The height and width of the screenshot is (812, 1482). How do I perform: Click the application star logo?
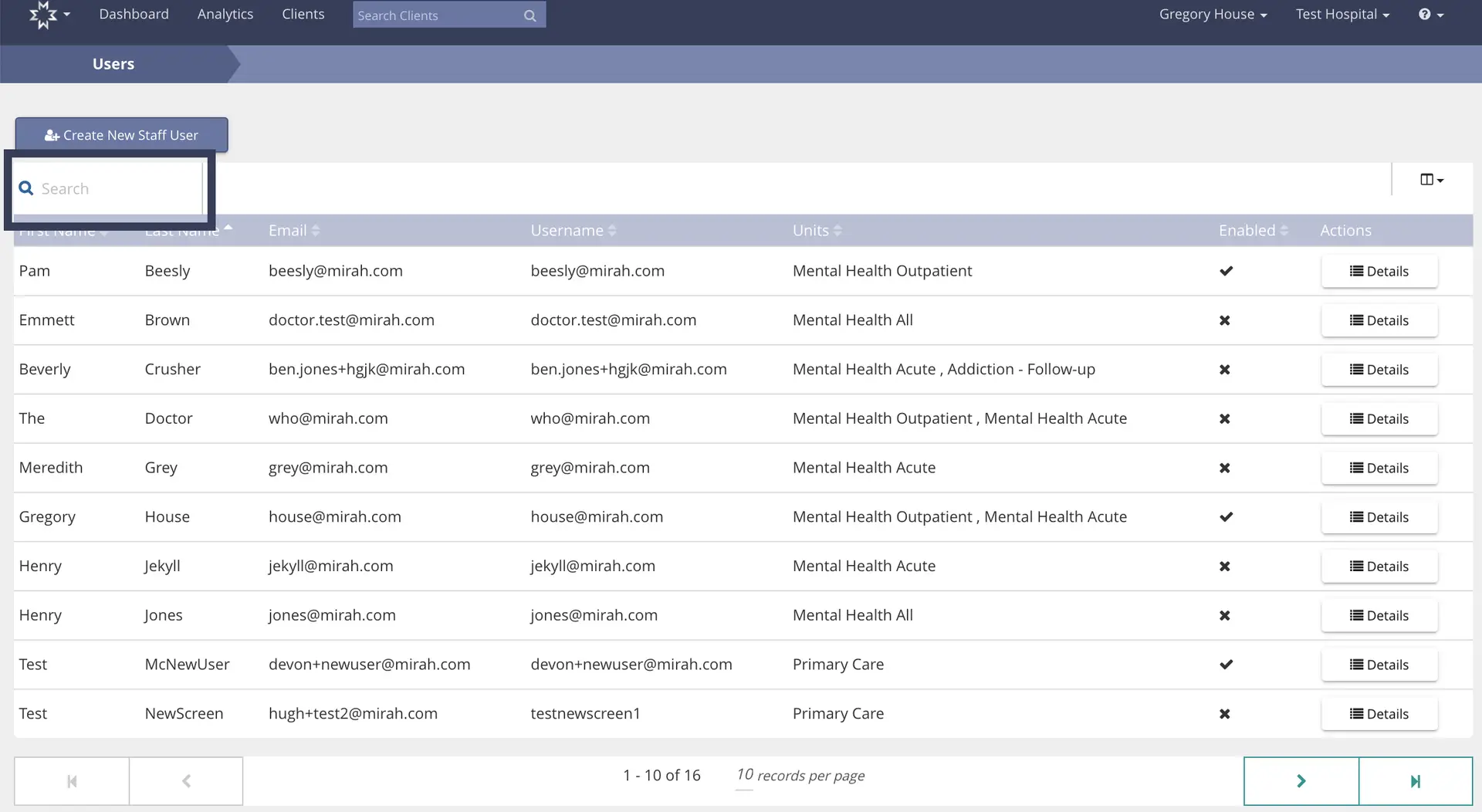pyautogui.click(x=44, y=14)
